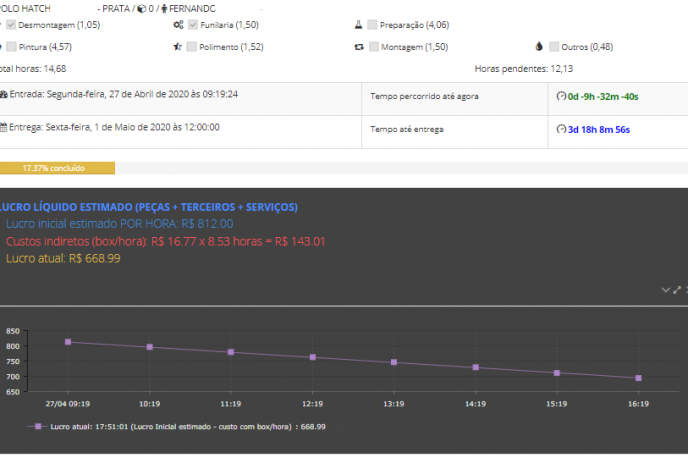
Task: Click the Funilaria gears icon
Action: [x=177, y=24]
